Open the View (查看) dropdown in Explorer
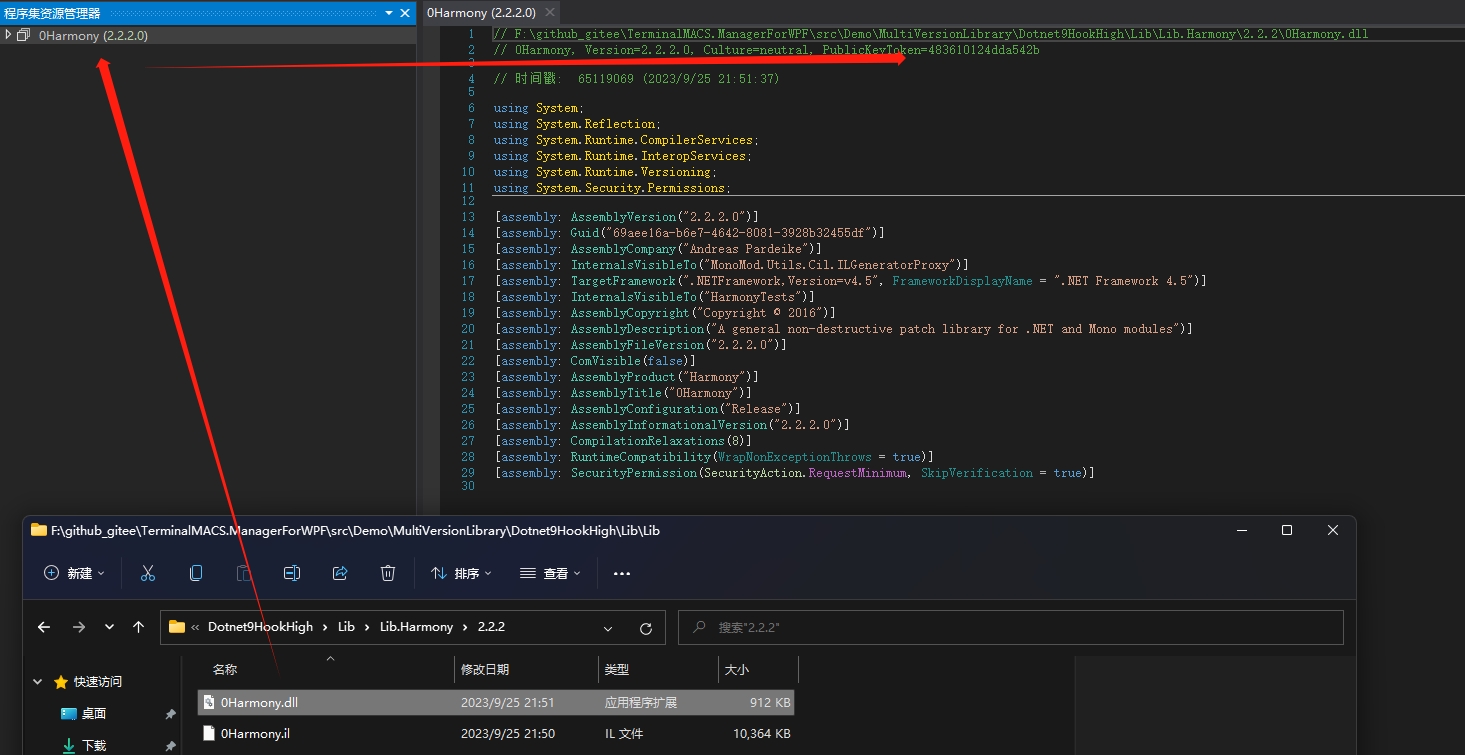The height and width of the screenshot is (755, 1465). (550, 573)
